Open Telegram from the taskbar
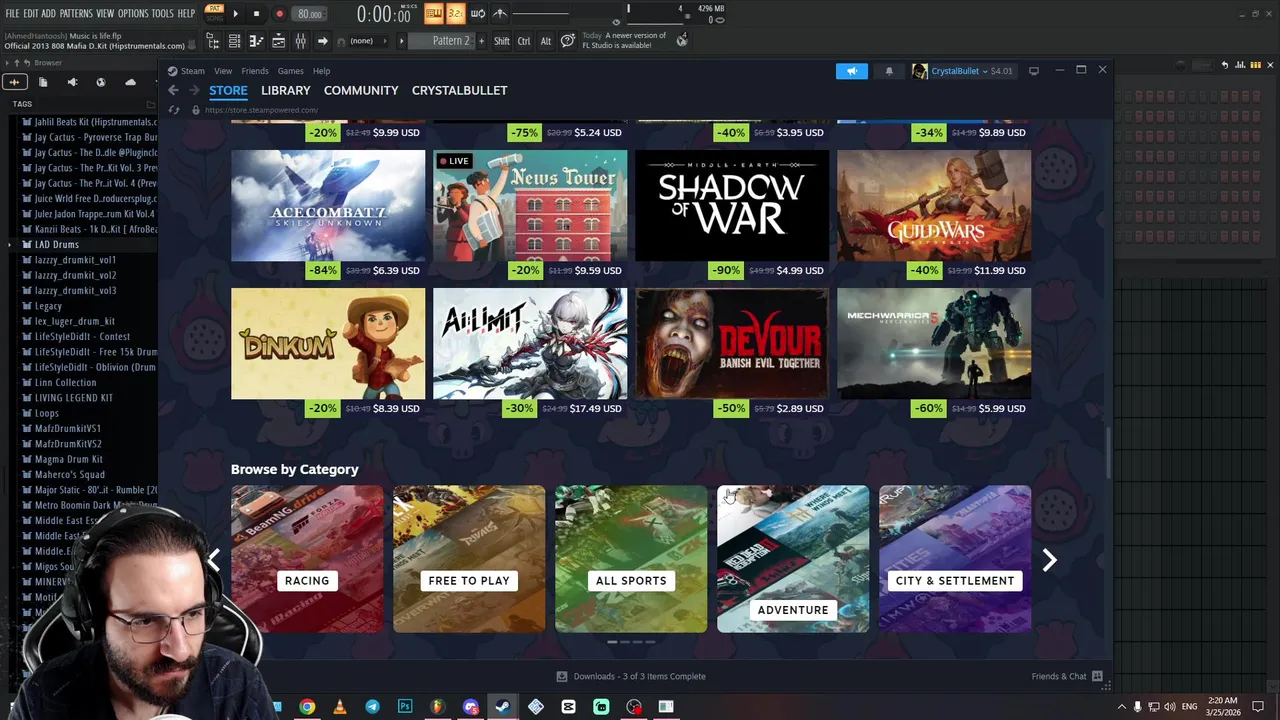 pos(372,707)
